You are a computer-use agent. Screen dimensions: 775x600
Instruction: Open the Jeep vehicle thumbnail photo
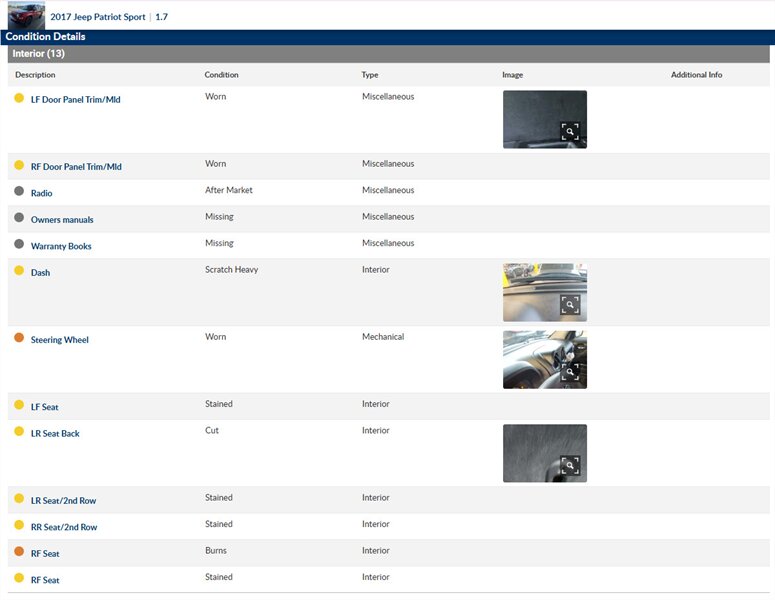pos(26,16)
